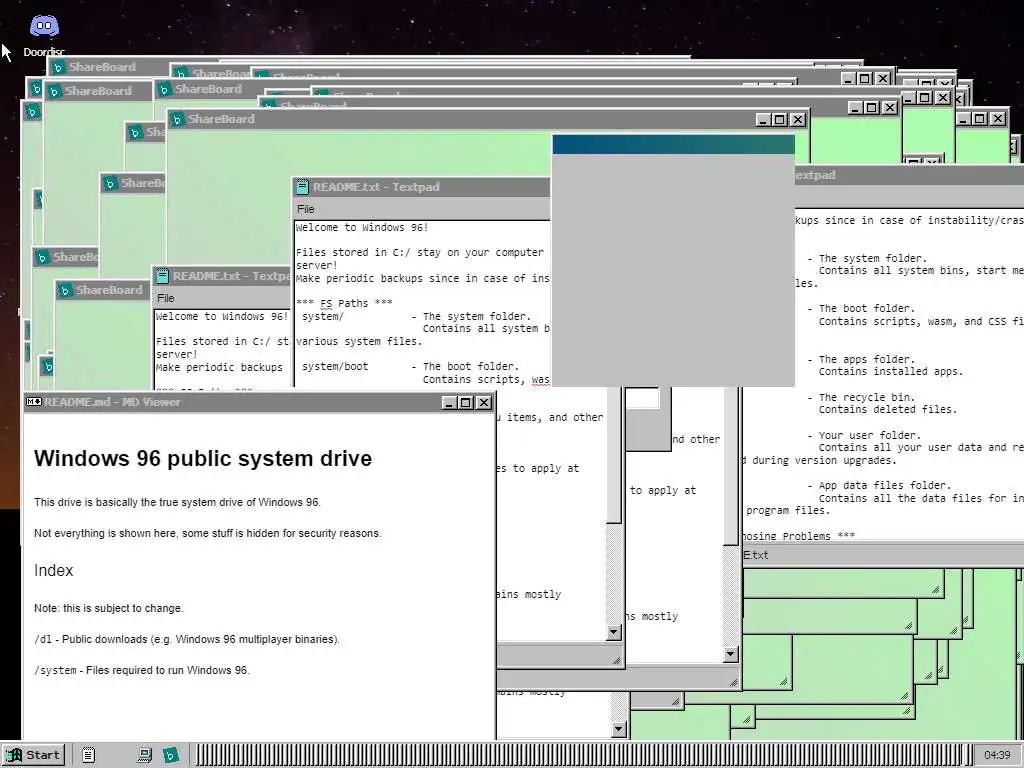Maximize the README.md MD Viewer window
The width and height of the screenshot is (1024, 768).
[466, 403]
